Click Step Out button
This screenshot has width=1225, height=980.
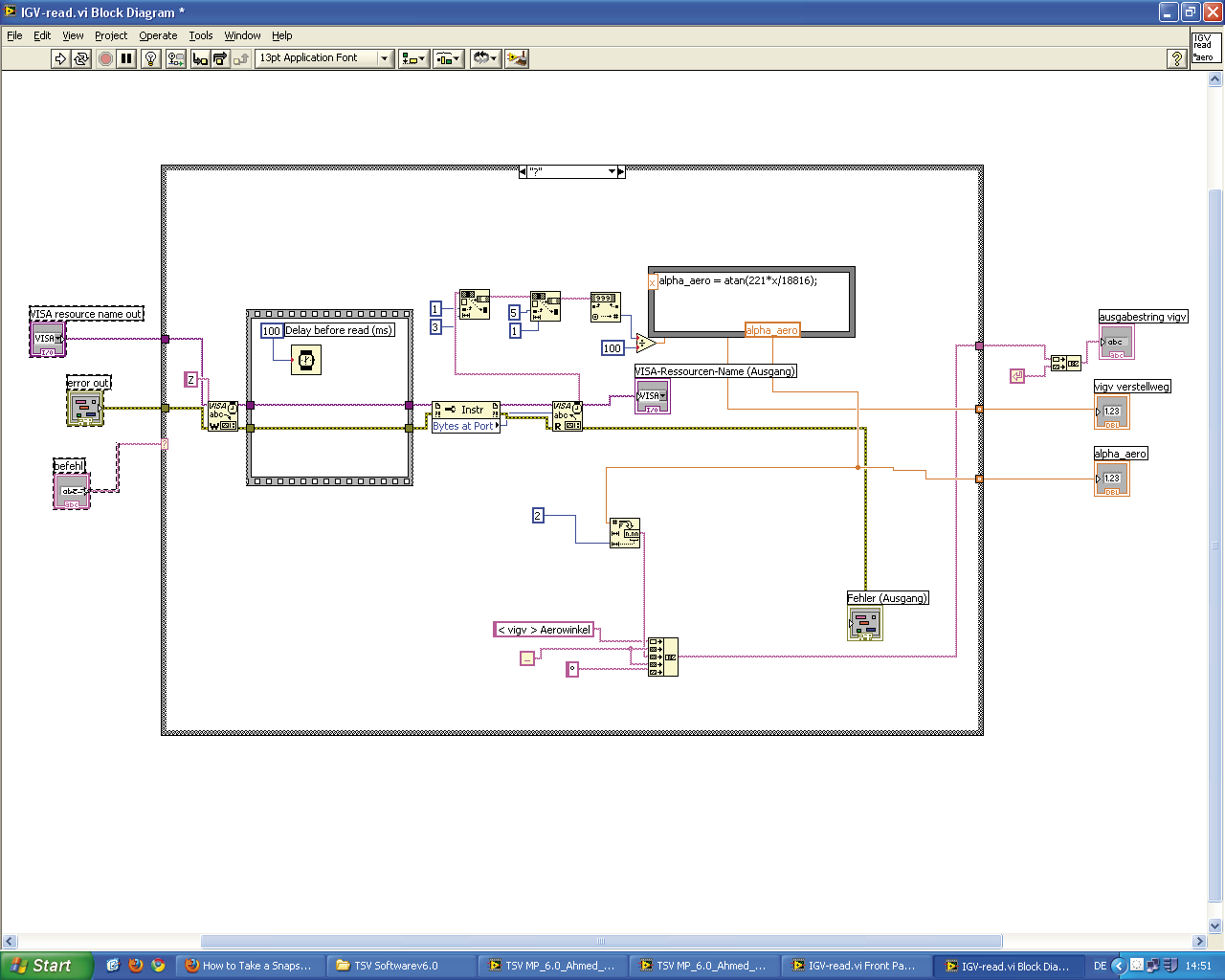[x=240, y=58]
